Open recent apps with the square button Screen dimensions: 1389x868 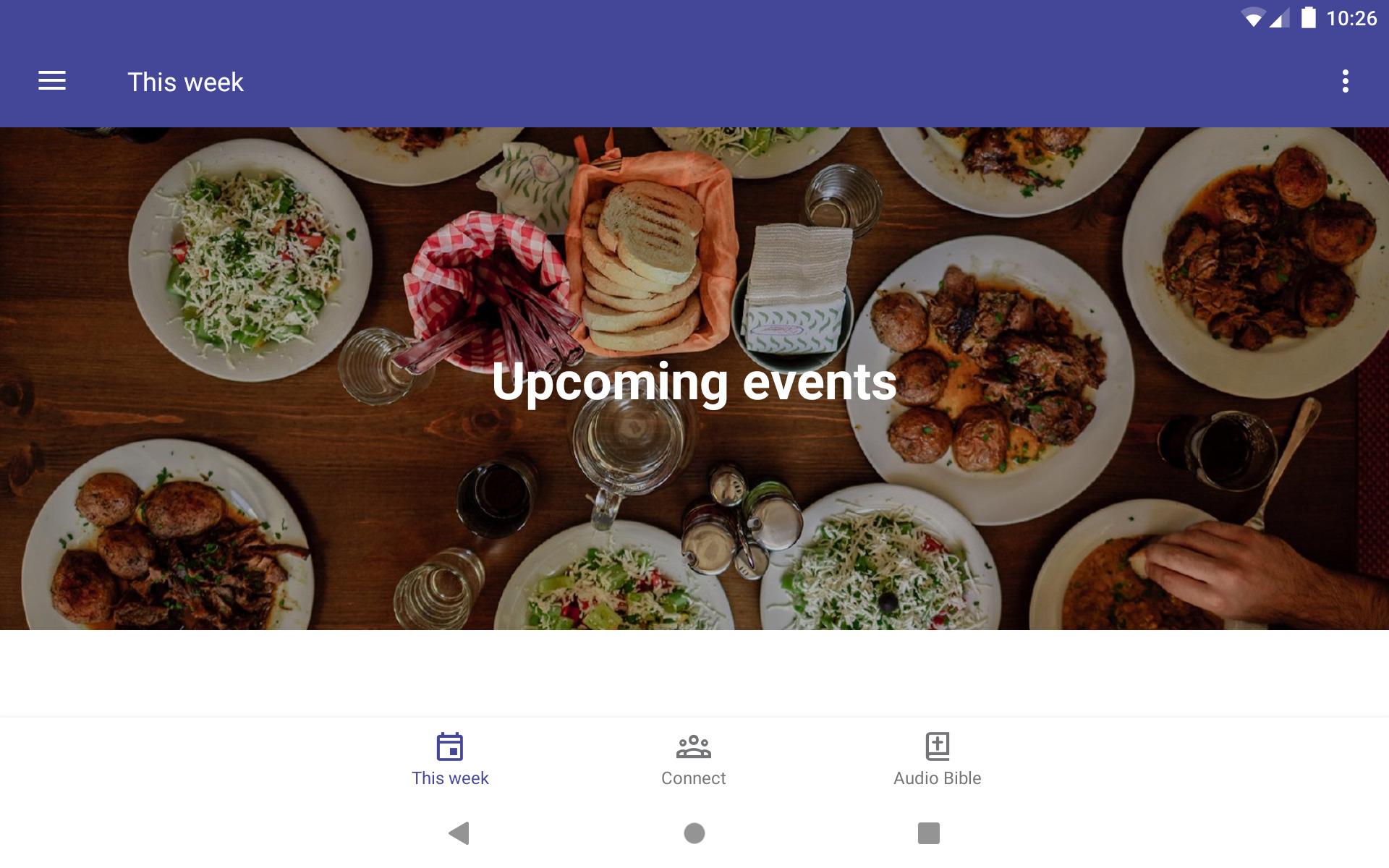(x=928, y=833)
